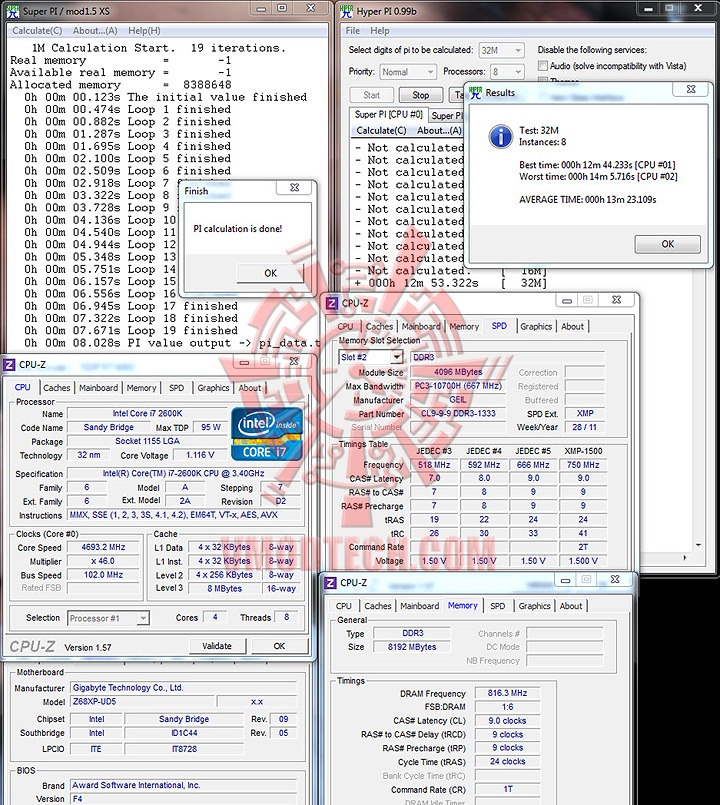Click the CPU-Z CPU window Z icon
Image resolution: width=720 pixels, height=805 pixels.
coord(9,365)
